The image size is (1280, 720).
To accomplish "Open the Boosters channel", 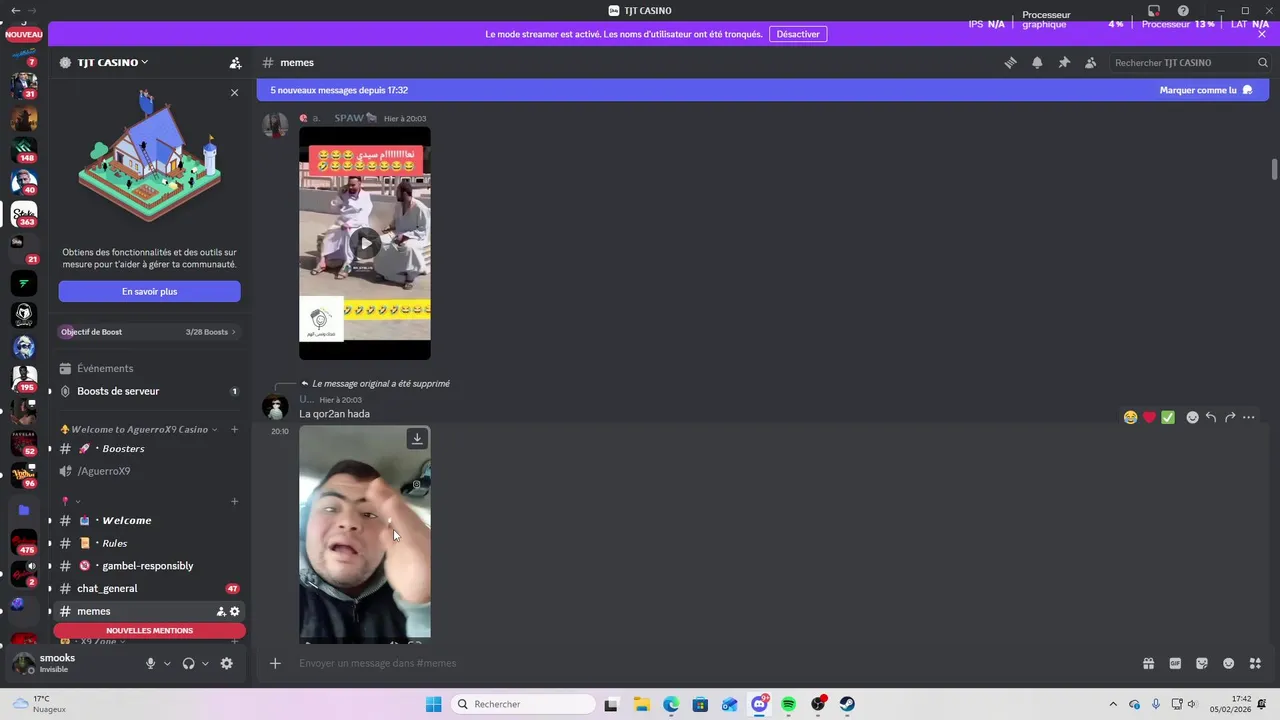I will [149, 449].
